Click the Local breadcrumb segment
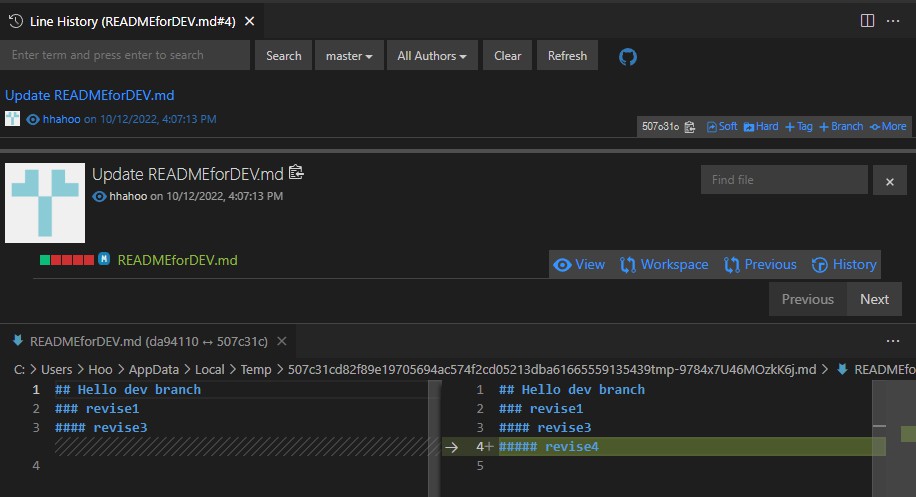Screen dimensions: 916x497 click(210, 370)
